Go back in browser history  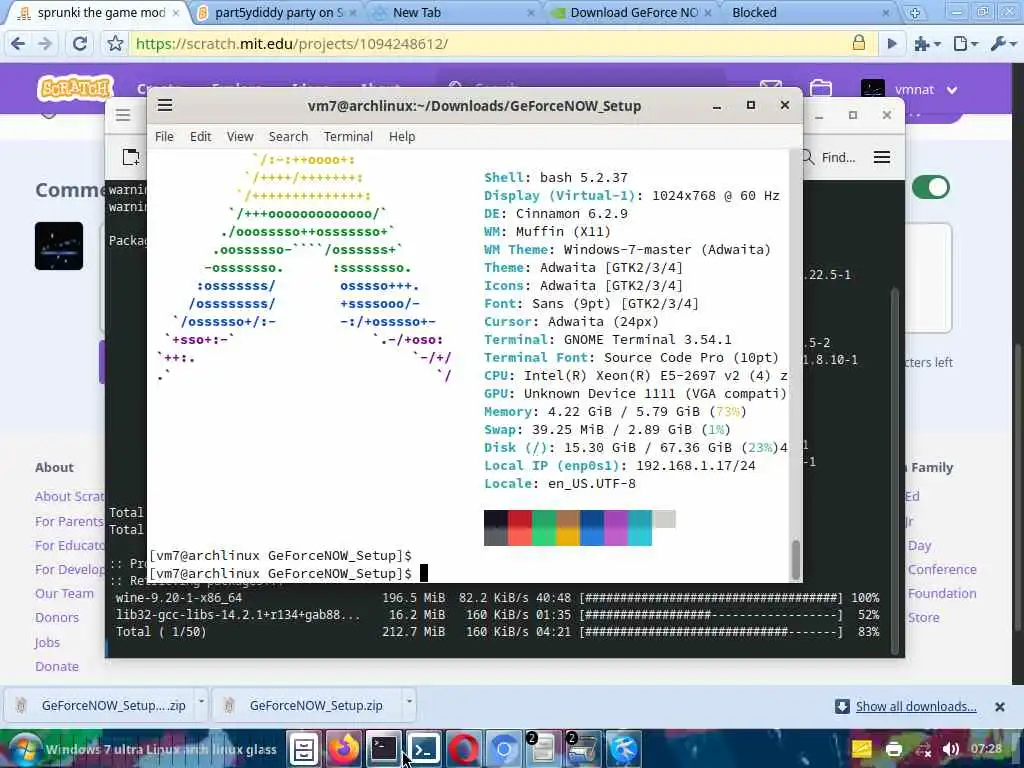[x=18, y=44]
